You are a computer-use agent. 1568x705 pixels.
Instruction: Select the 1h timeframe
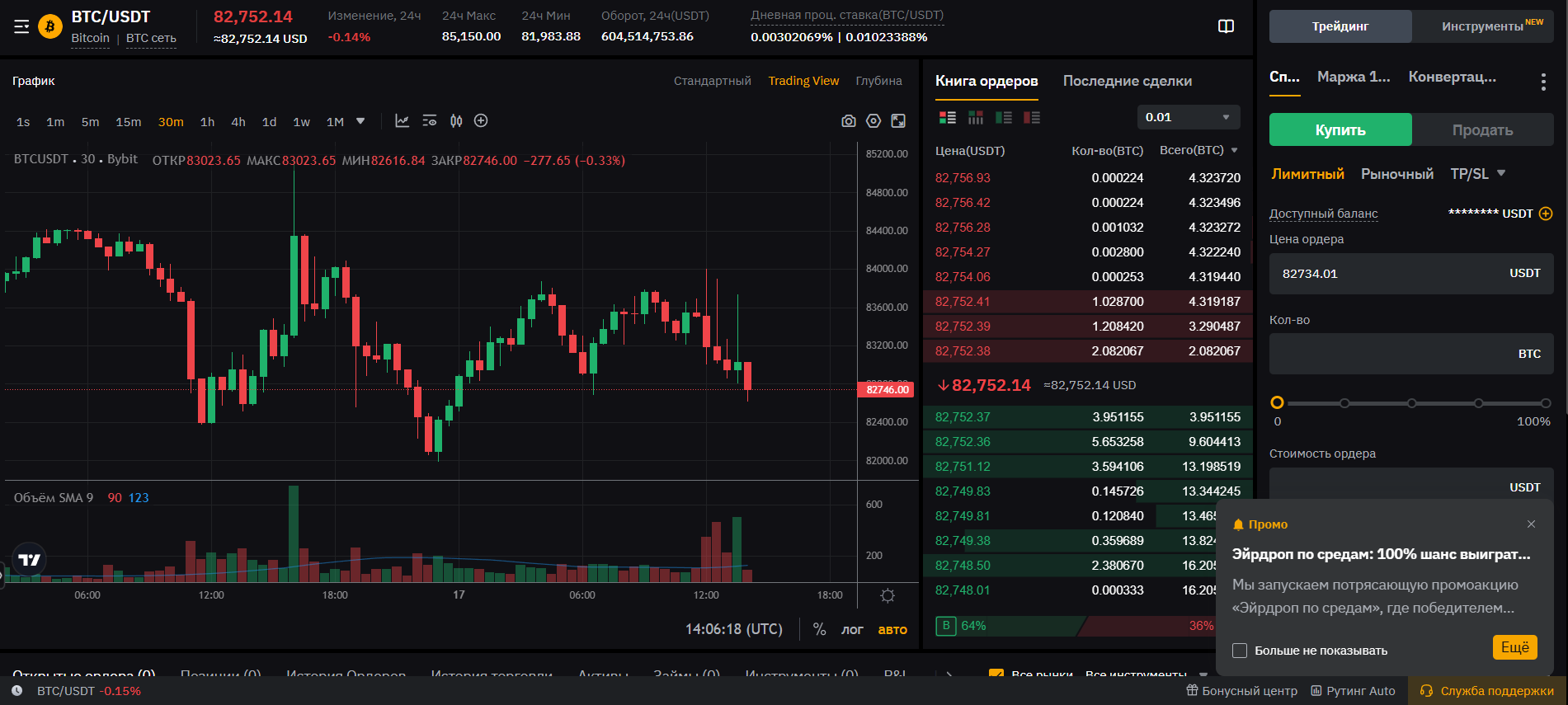[x=207, y=122]
